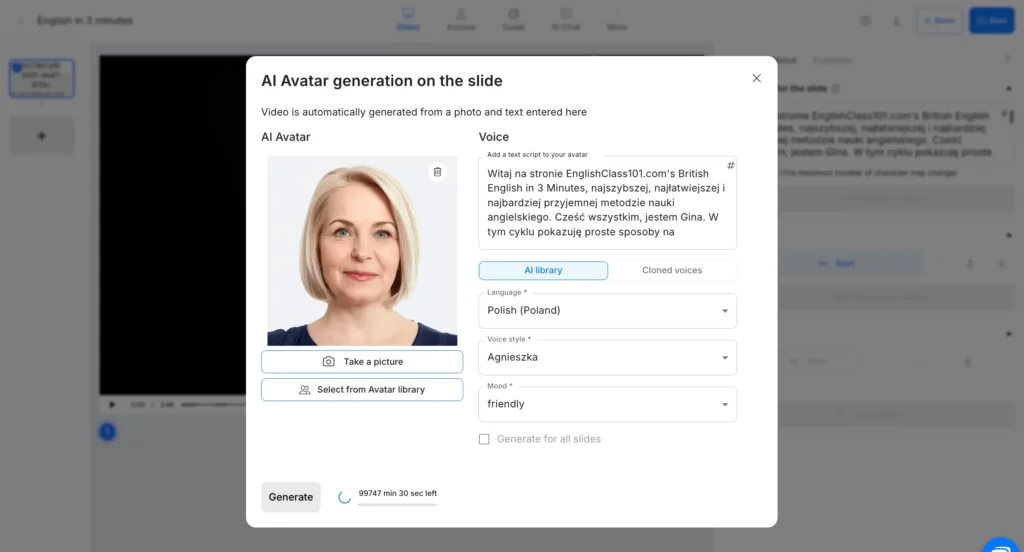
Task: Open the chat widget in bottom corner
Action: [1000, 544]
